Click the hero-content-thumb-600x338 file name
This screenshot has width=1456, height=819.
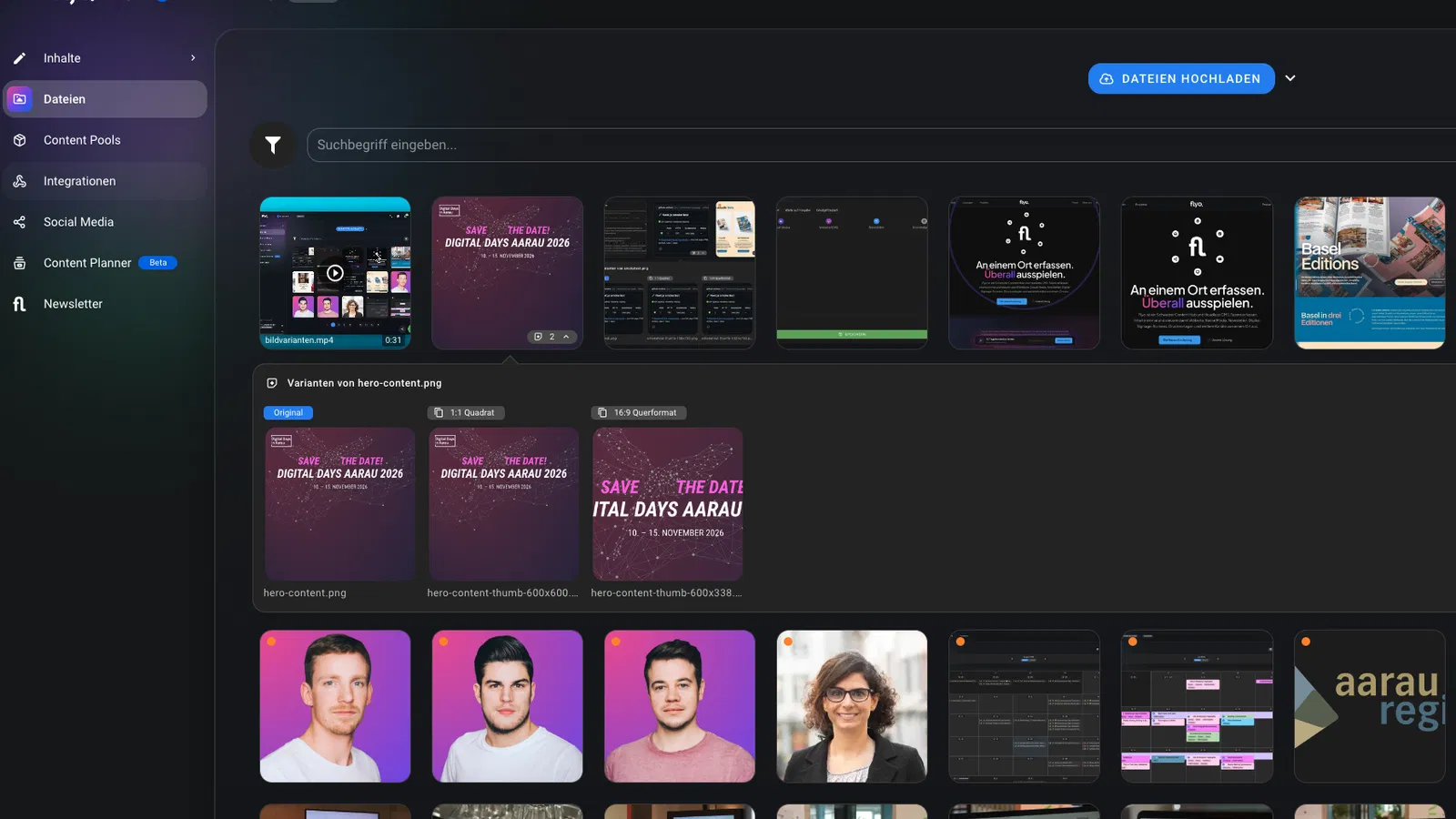click(667, 593)
